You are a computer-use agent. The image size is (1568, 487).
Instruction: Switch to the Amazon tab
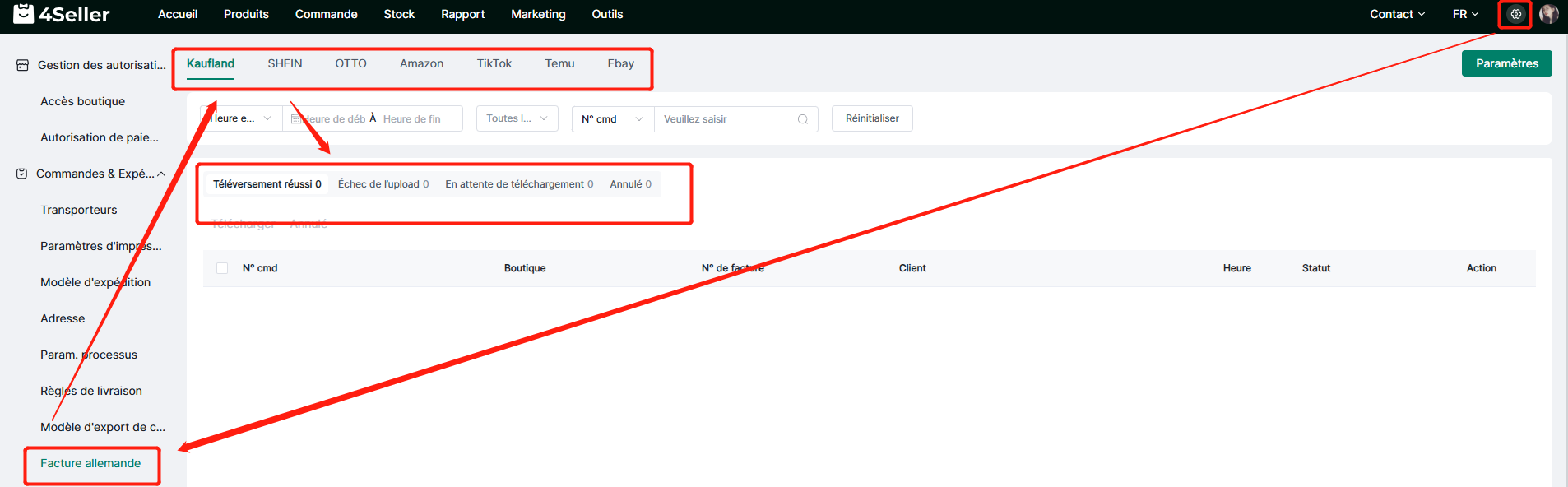(x=421, y=63)
